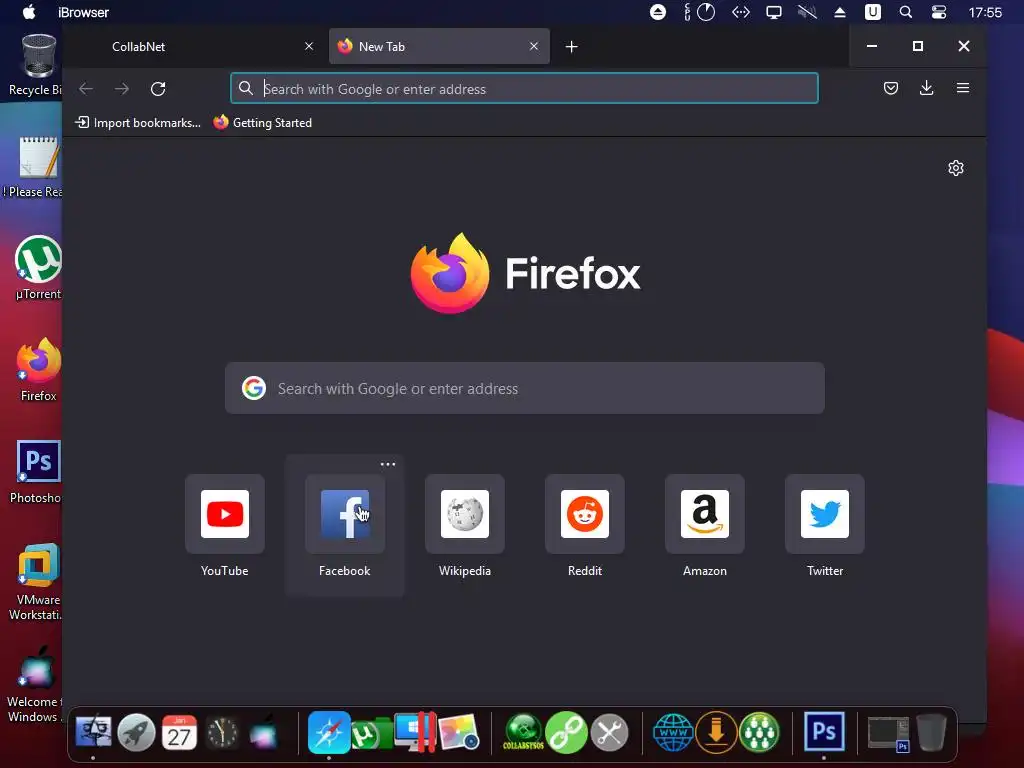Switch to the CollabNet tab
Viewport: 1024px width, 768px height.
point(196,46)
